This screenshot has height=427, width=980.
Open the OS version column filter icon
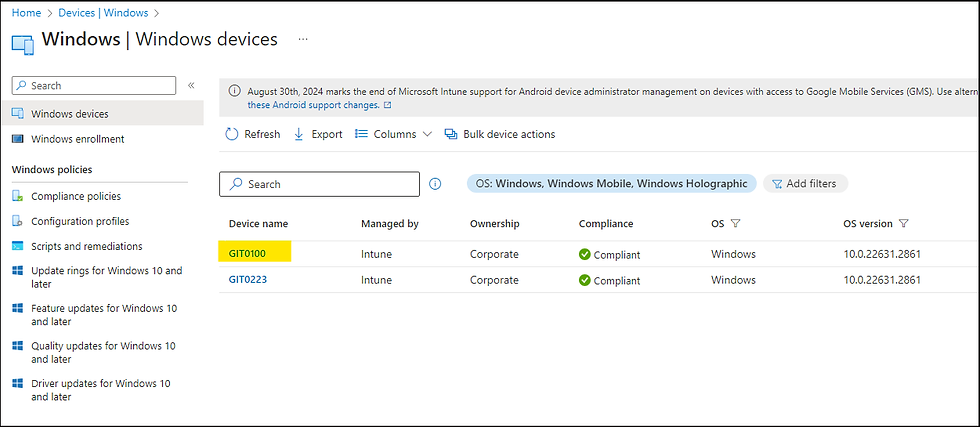tap(903, 224)
